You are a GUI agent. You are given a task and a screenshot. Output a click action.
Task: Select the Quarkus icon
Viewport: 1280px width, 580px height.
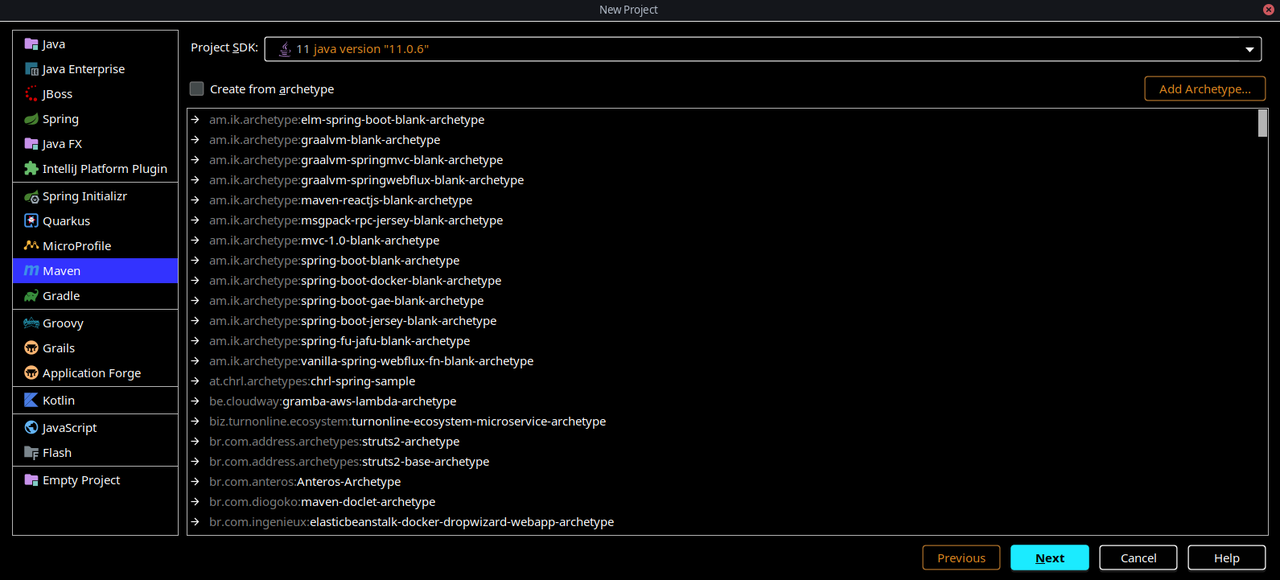31,221
